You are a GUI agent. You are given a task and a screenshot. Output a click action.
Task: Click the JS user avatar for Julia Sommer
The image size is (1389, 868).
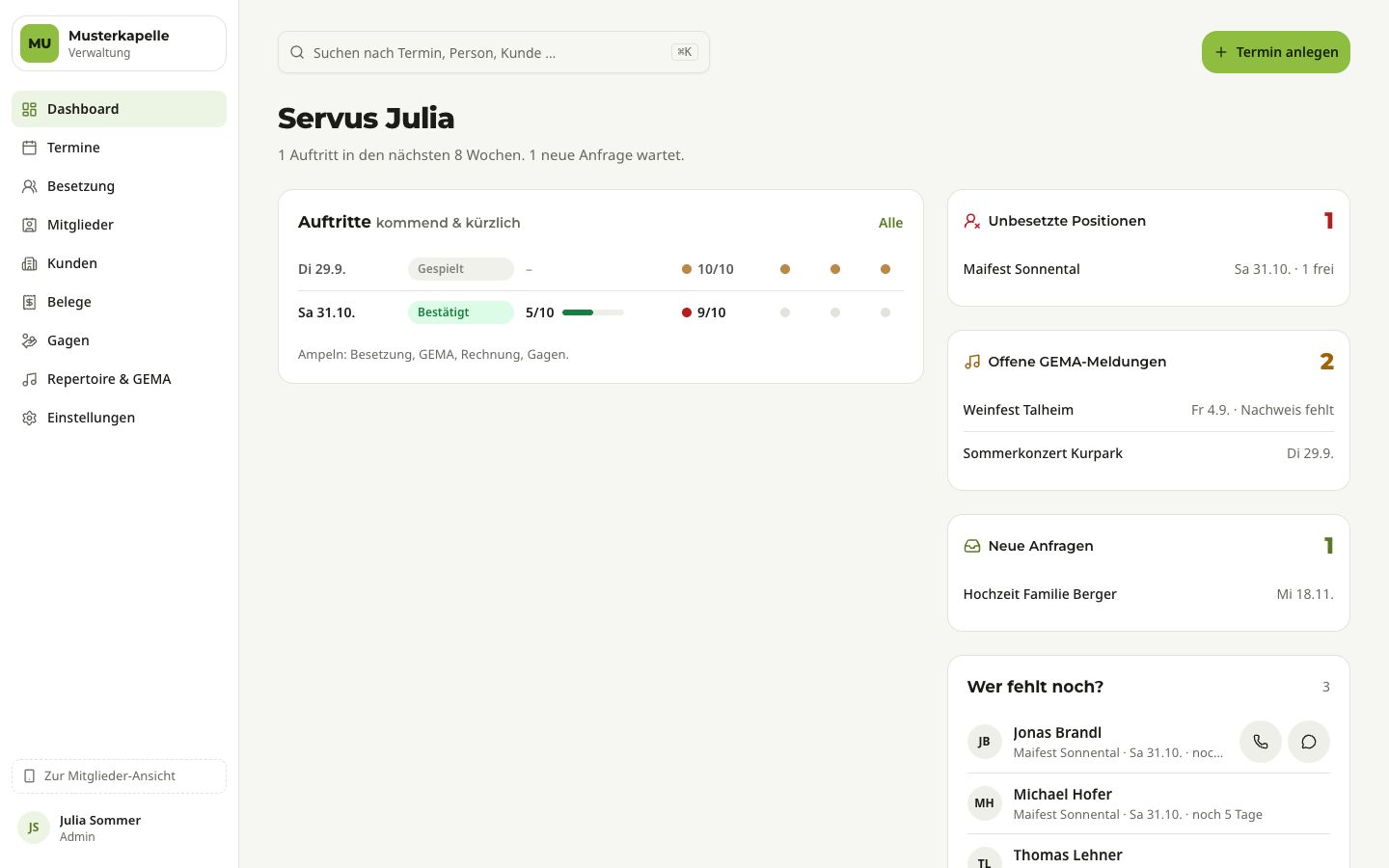click(x=34, y=827)
